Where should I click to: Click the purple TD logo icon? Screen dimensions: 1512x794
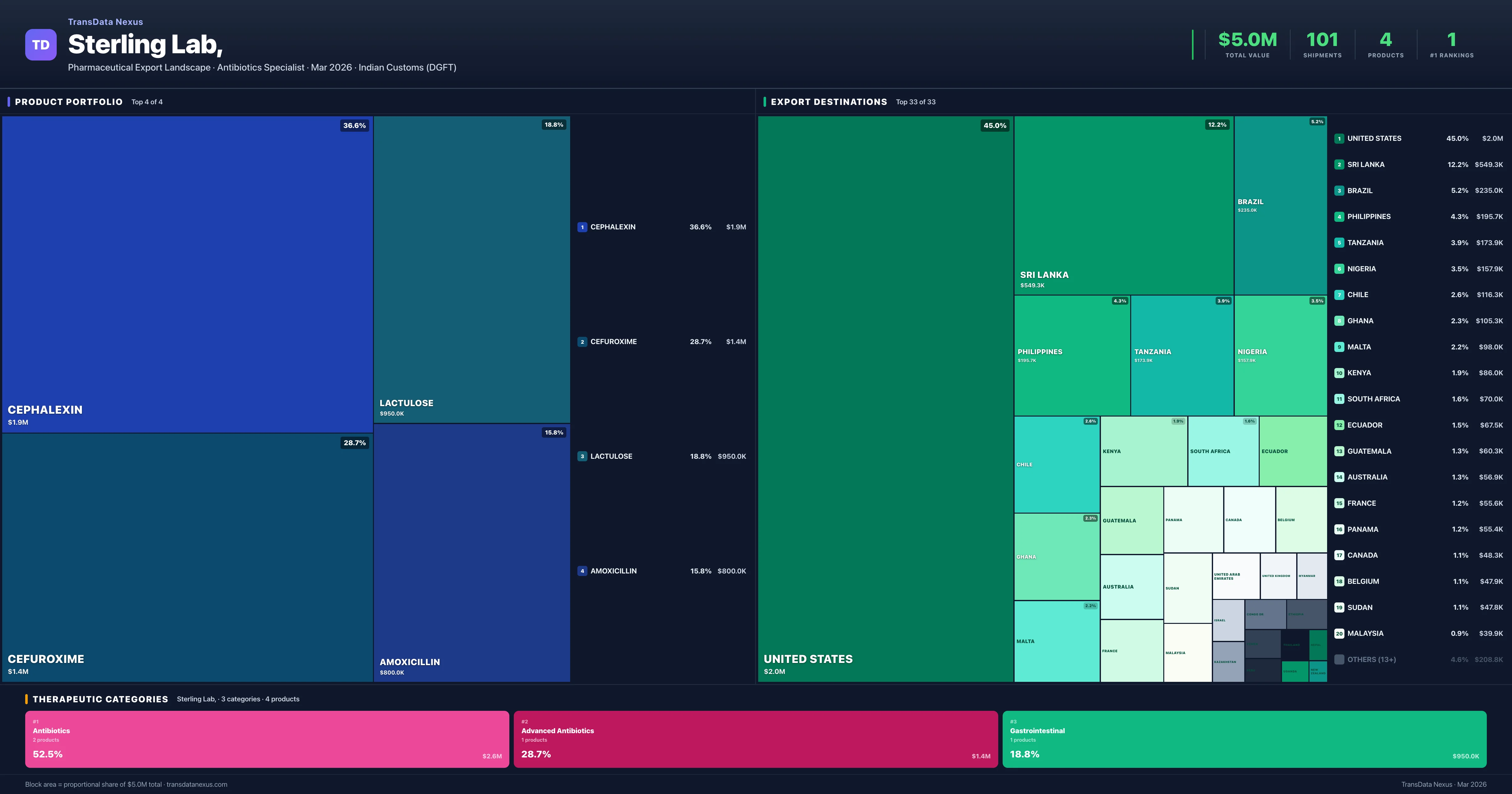click(x=41, y=45)
